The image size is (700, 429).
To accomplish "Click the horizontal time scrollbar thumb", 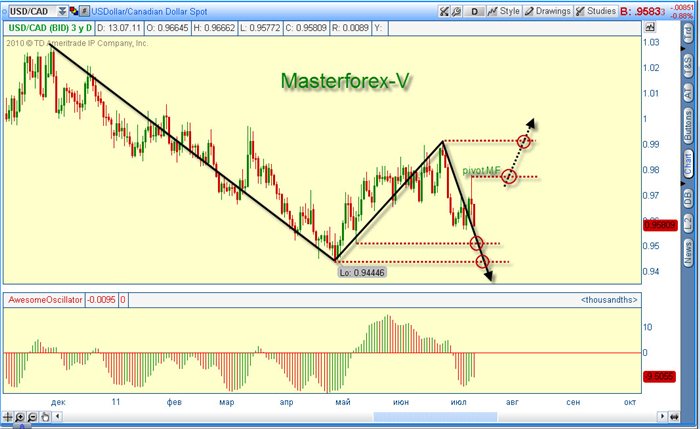I will pyautogui.click(x=435, y=417).
